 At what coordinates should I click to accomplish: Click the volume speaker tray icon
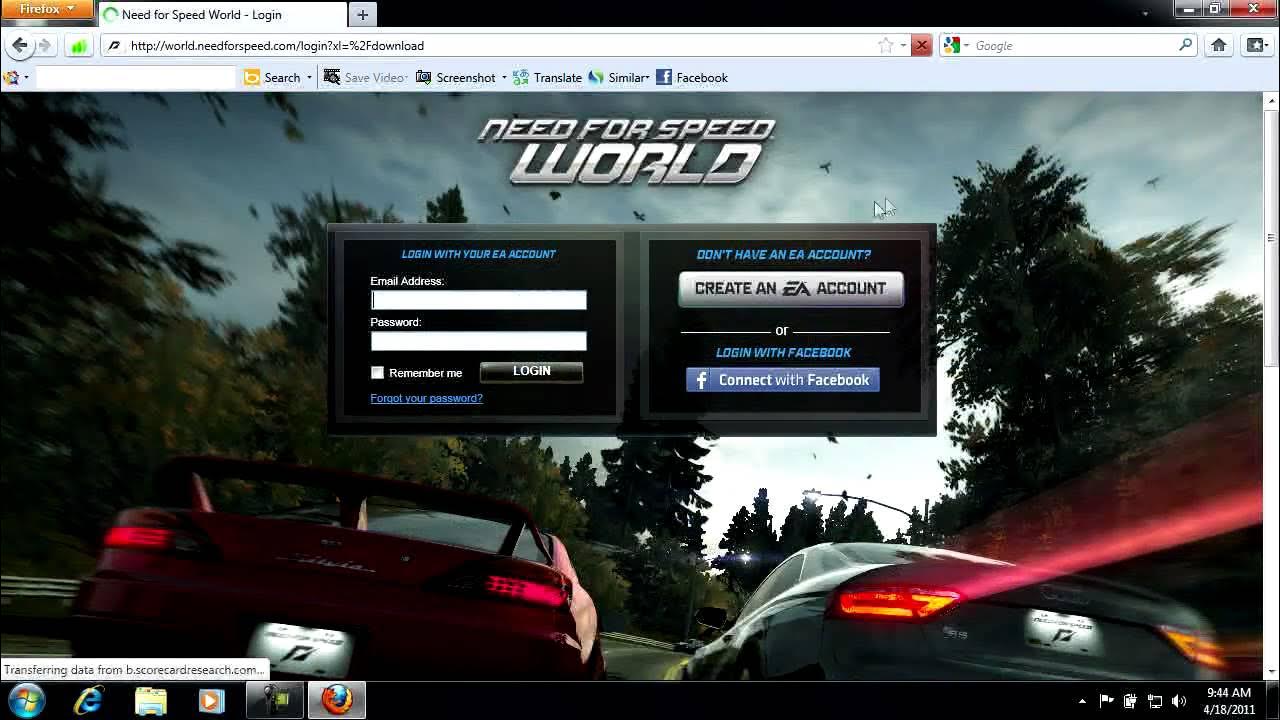point(1179,701)
